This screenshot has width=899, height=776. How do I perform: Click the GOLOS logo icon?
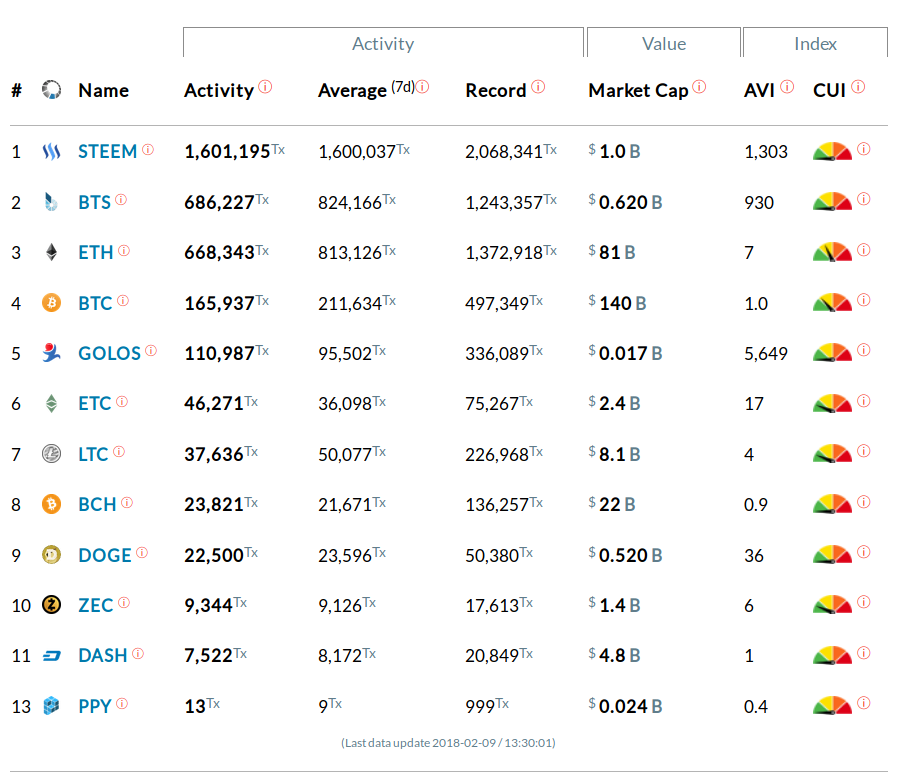point(51,353)
